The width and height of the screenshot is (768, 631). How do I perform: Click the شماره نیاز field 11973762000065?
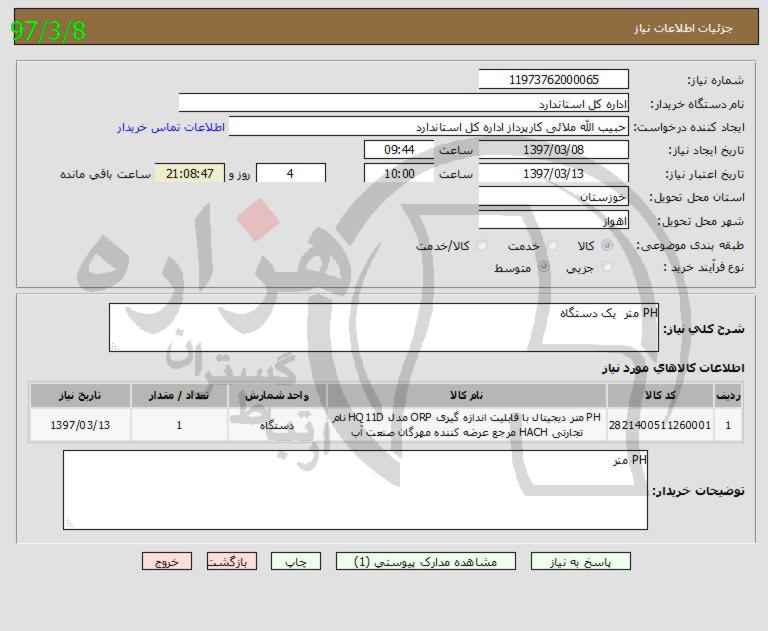(x=553, y=79)
